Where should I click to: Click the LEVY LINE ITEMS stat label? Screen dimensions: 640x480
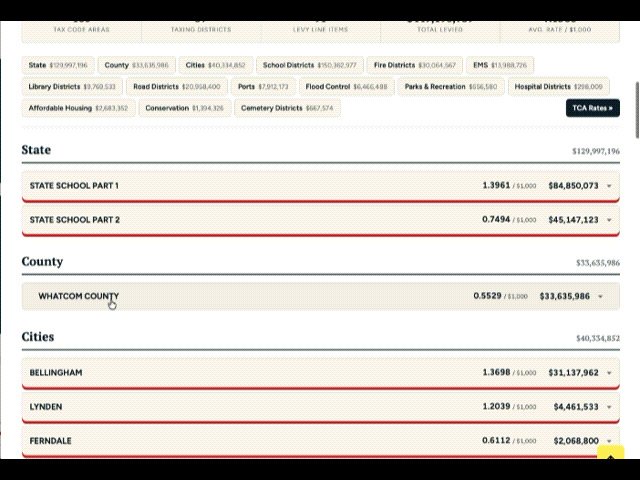320,29
